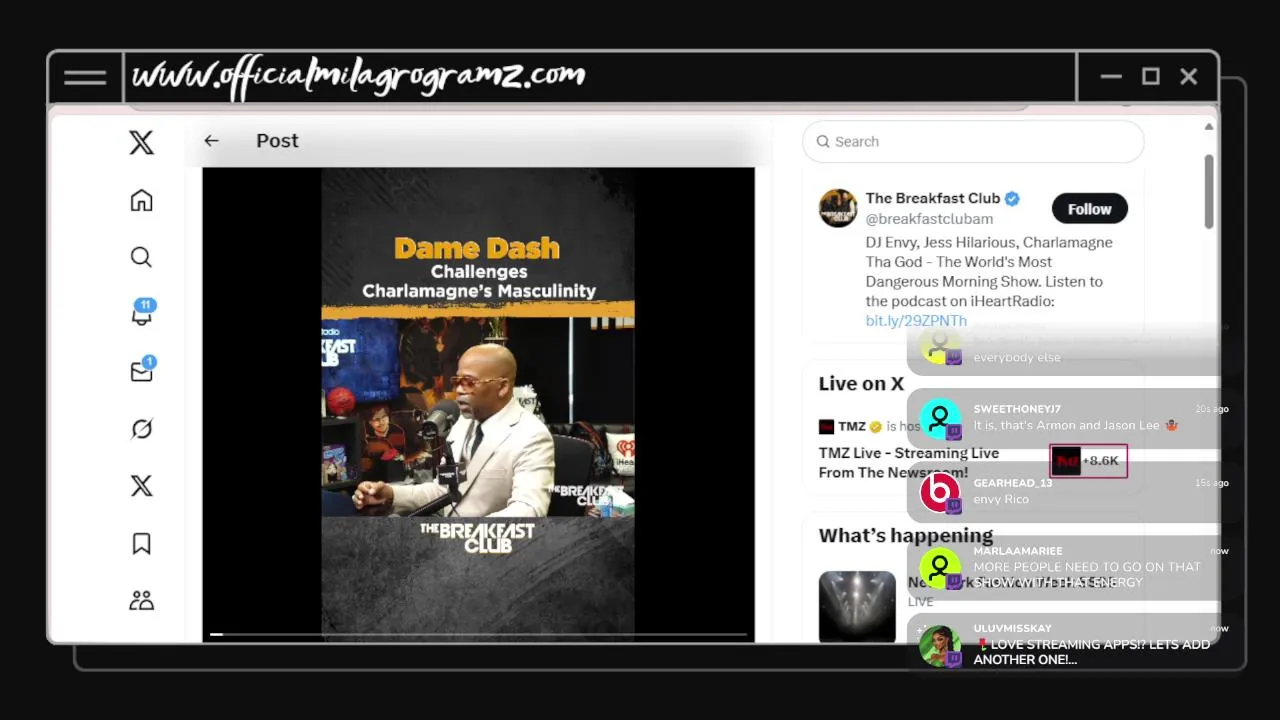Click MARLAAMARIEE chat avatar

pyautogui.click(x=940, y=569)
